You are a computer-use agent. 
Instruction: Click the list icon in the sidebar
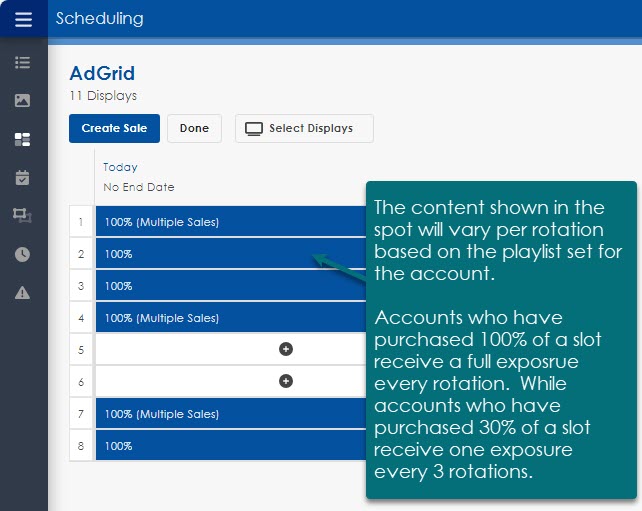[22, 63]
